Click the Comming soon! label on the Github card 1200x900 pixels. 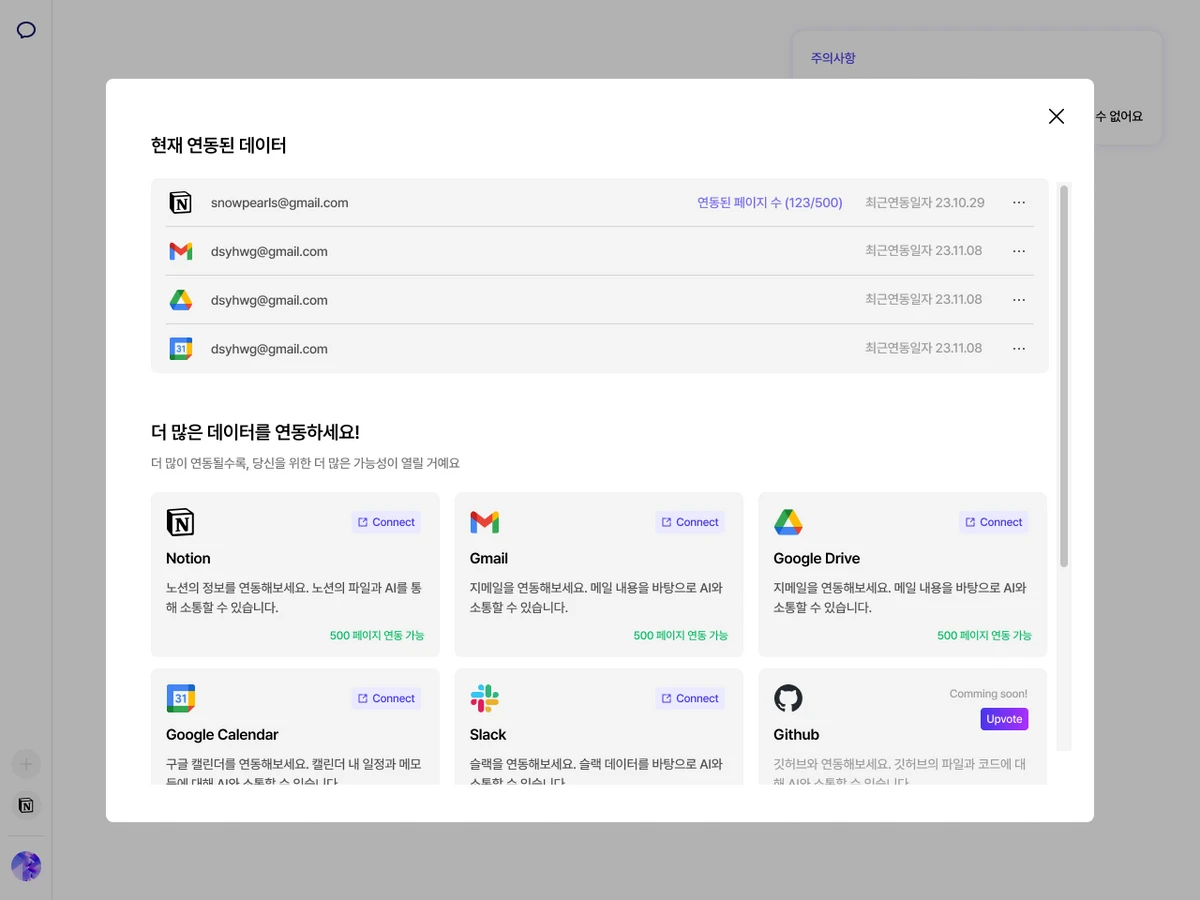tap(988, 693)
